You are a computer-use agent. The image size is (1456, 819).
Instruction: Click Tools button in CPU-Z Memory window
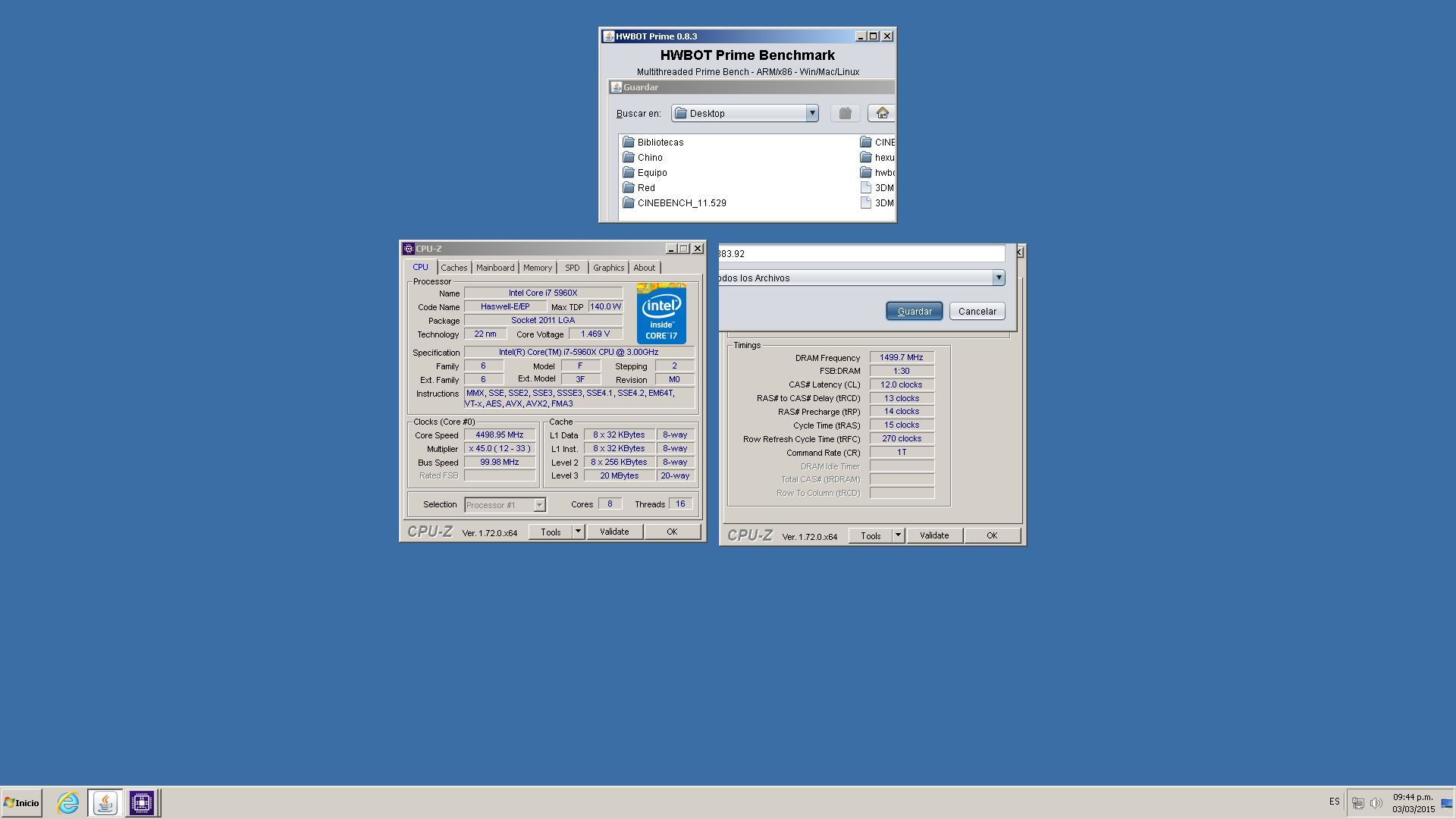871,535
